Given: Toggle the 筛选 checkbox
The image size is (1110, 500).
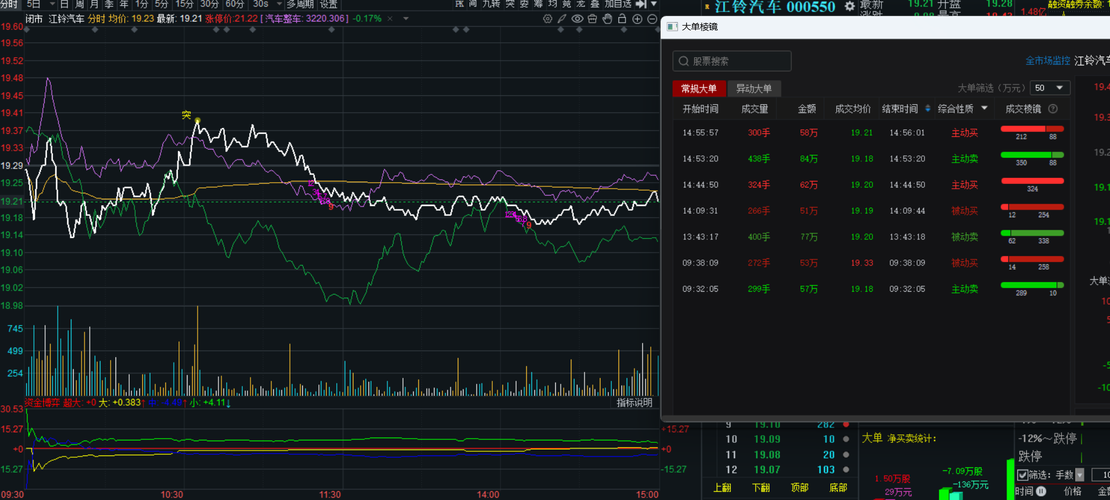Looking at the screenshot, I should click(x=1023, y=474).
